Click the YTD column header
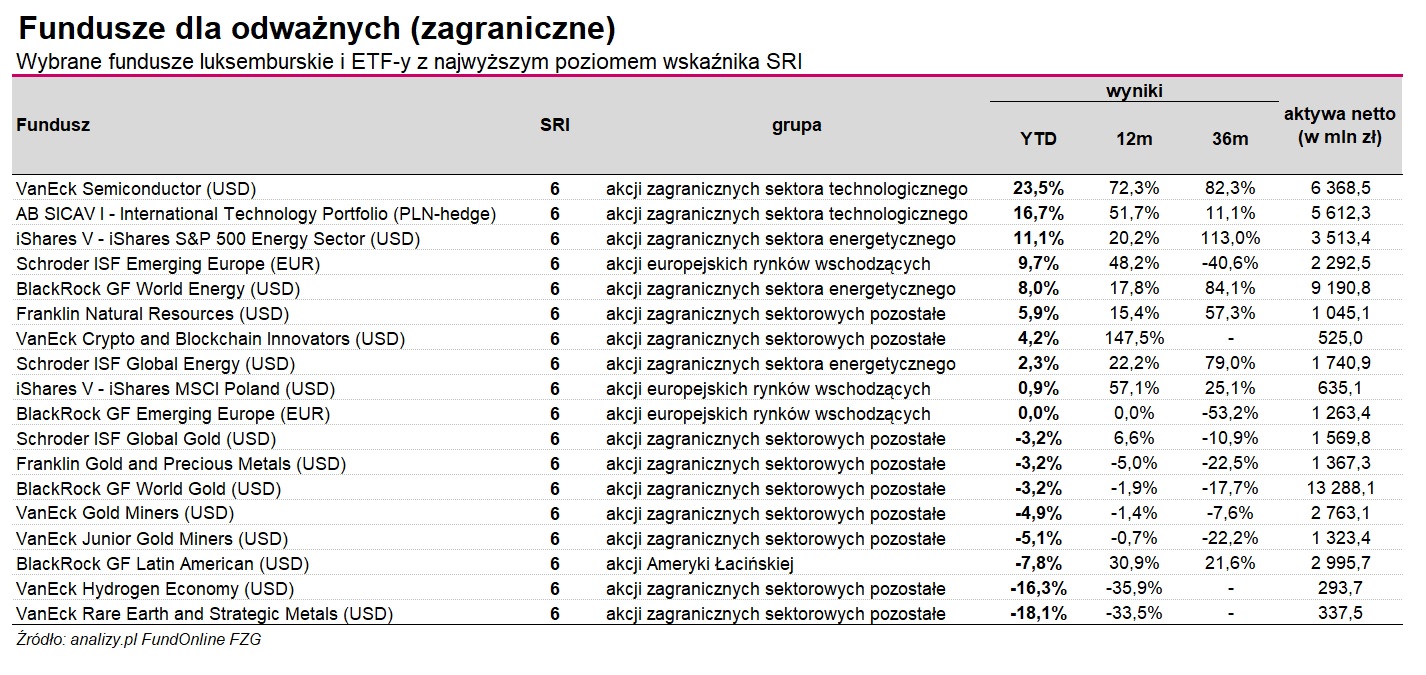The width and height of the screenshot is (1426, 675). coord(1037,139)
